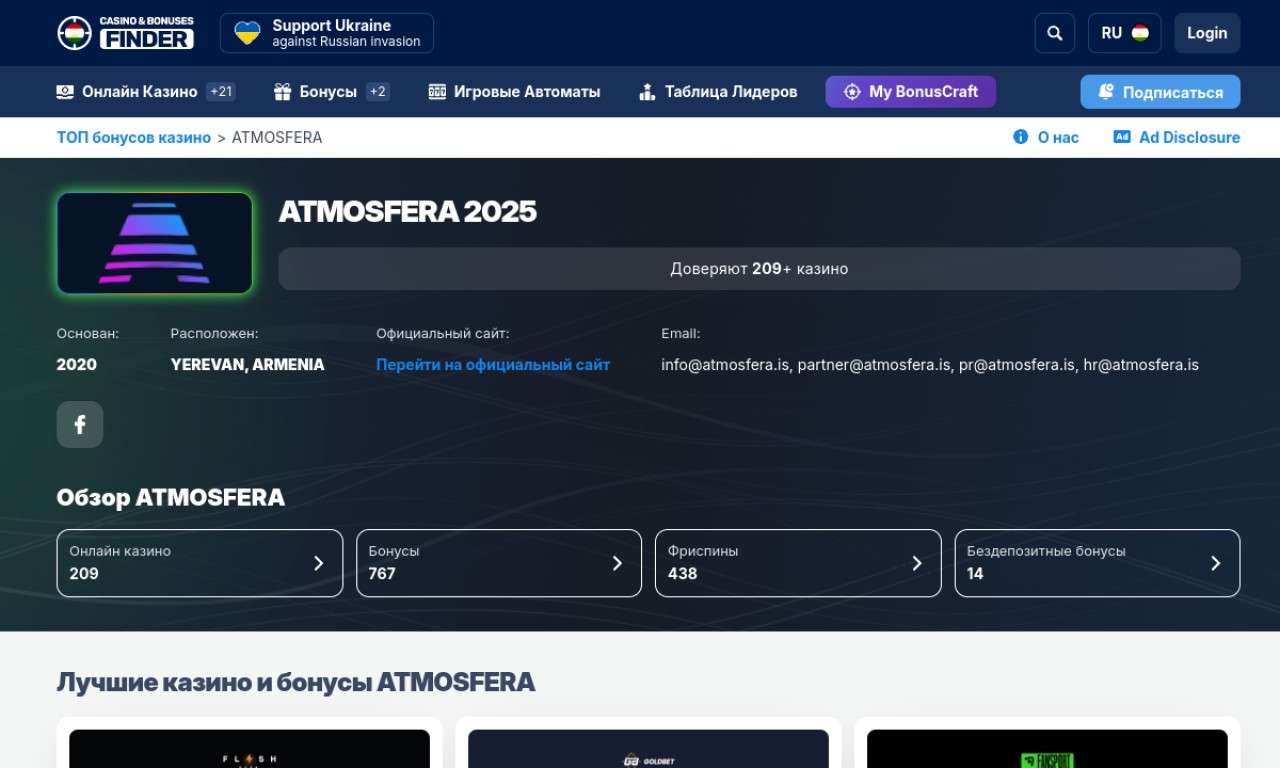Open search with the magnifier icon

[x=1054, y=33]
